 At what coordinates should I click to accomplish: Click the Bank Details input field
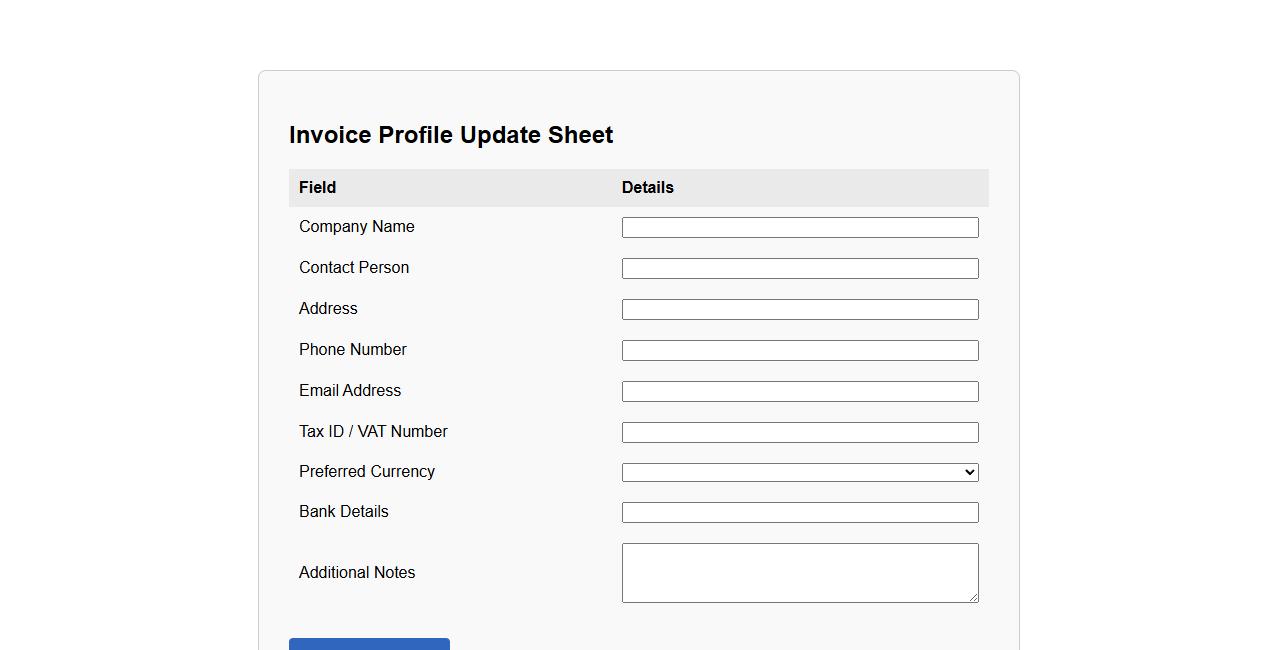click(x=800, y=513)
